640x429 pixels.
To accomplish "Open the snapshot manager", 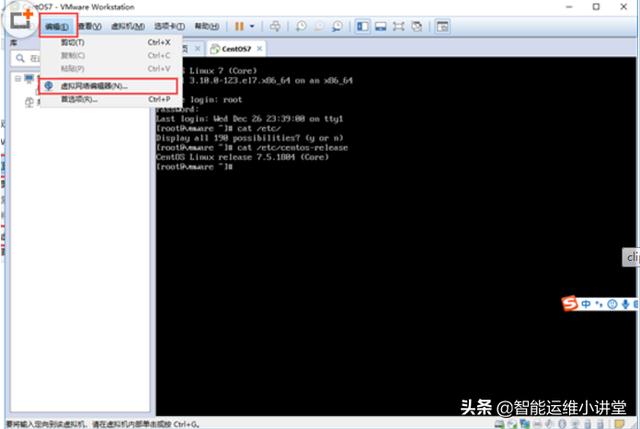I will (338, 27).
